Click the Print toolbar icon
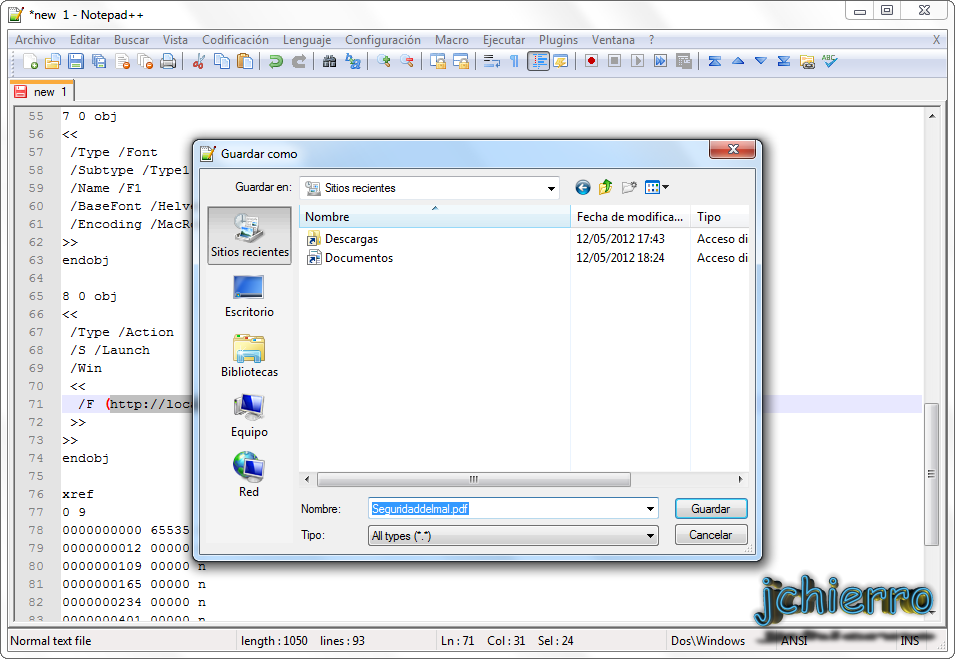Viewport: 955px width, 659px height. (168, 62)
